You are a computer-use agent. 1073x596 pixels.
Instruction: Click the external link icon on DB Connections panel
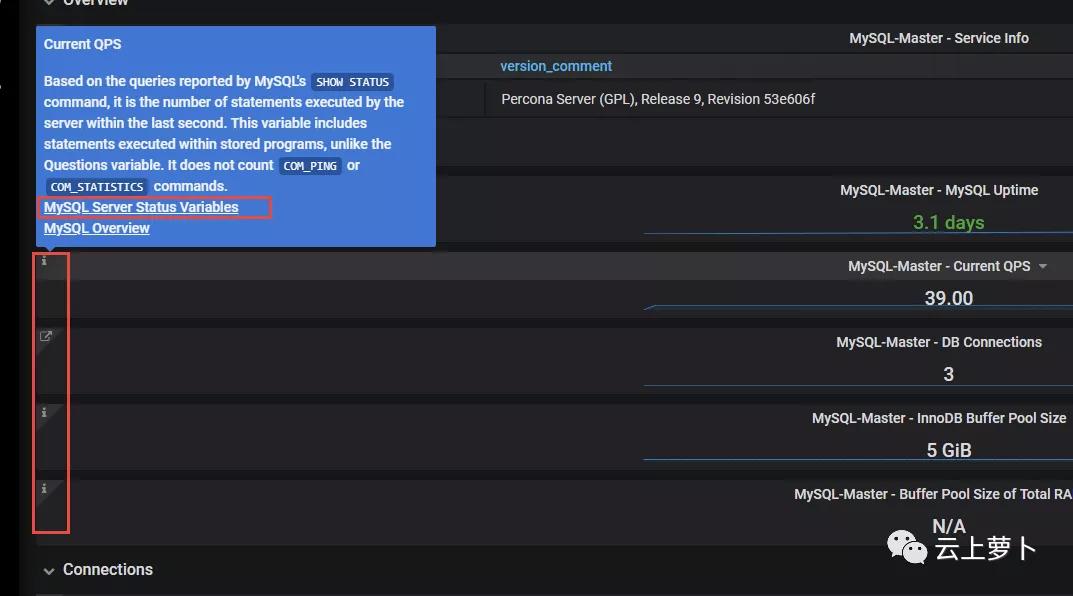46,336
